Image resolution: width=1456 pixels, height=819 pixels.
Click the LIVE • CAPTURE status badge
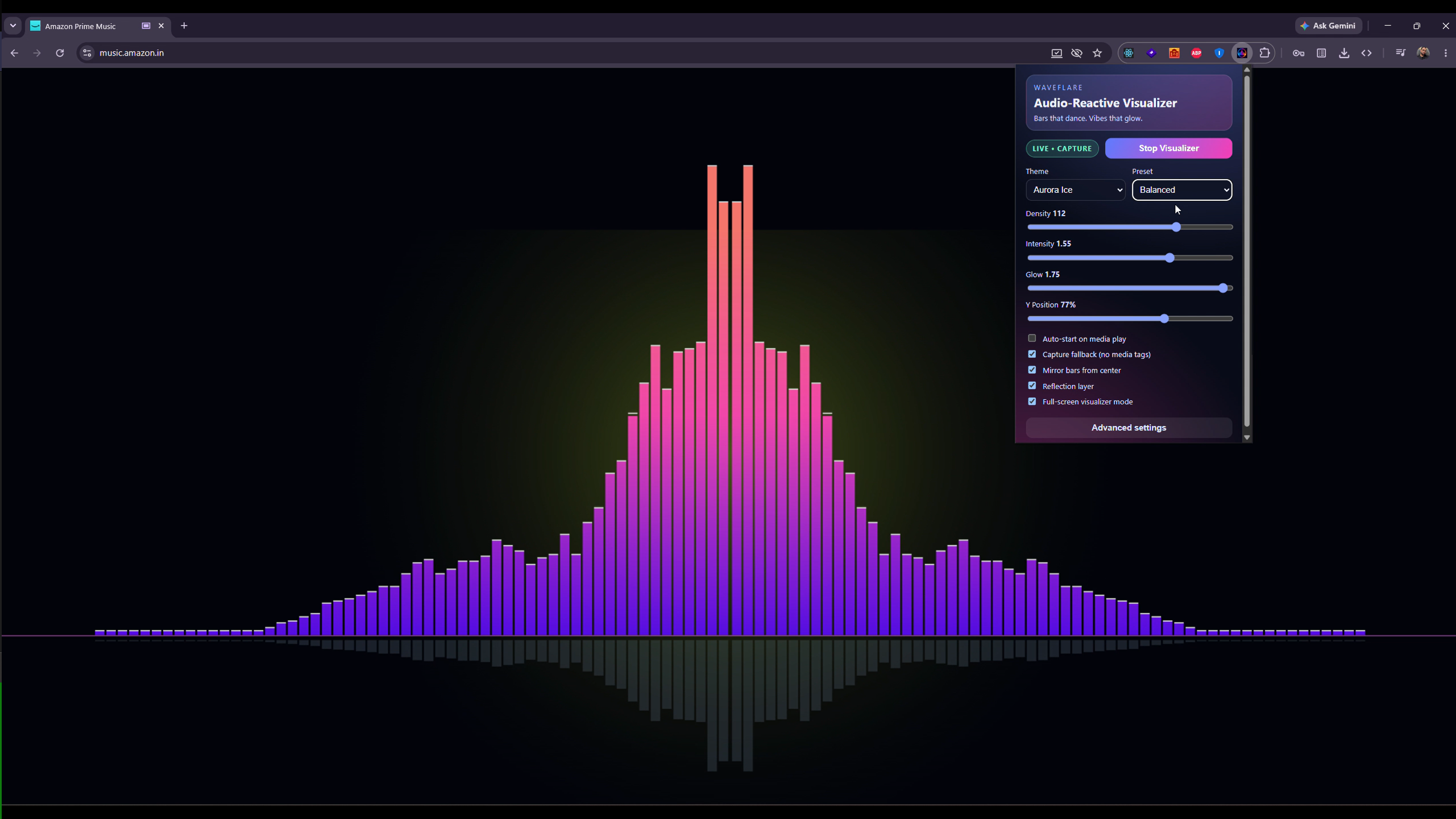coord(1062,148)
